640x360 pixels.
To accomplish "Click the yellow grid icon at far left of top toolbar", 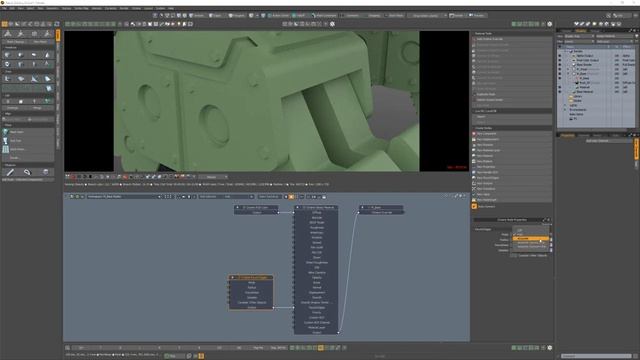I will (4, 24).
